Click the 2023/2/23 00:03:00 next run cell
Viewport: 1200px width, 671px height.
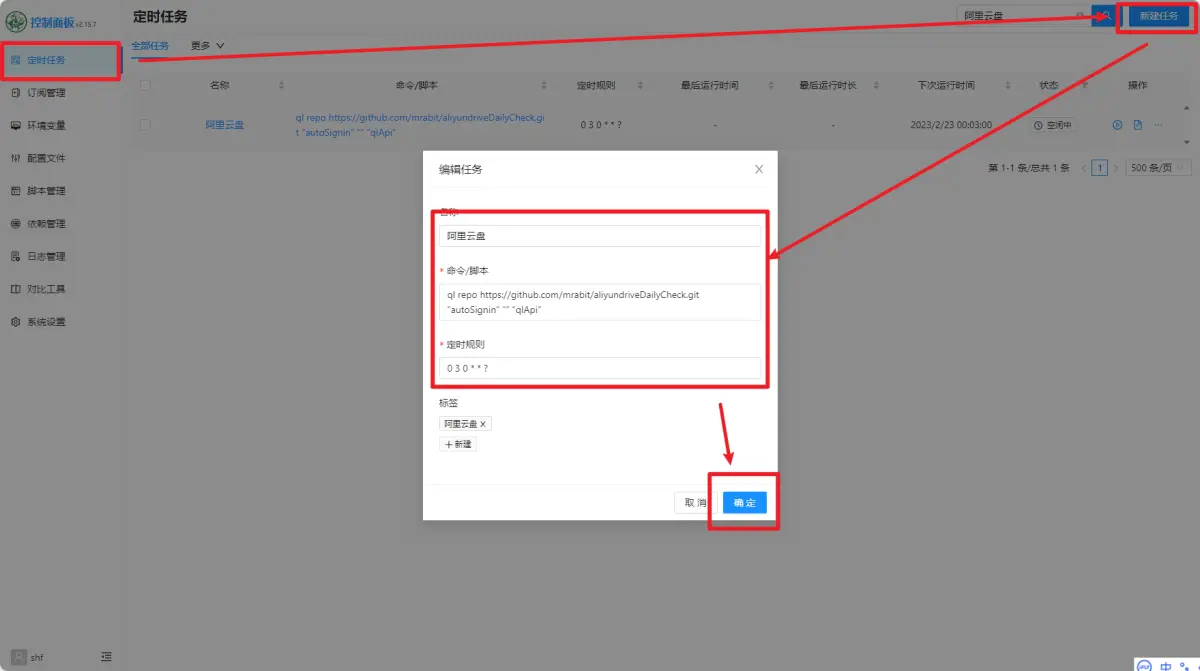click(x=951, y=125)
